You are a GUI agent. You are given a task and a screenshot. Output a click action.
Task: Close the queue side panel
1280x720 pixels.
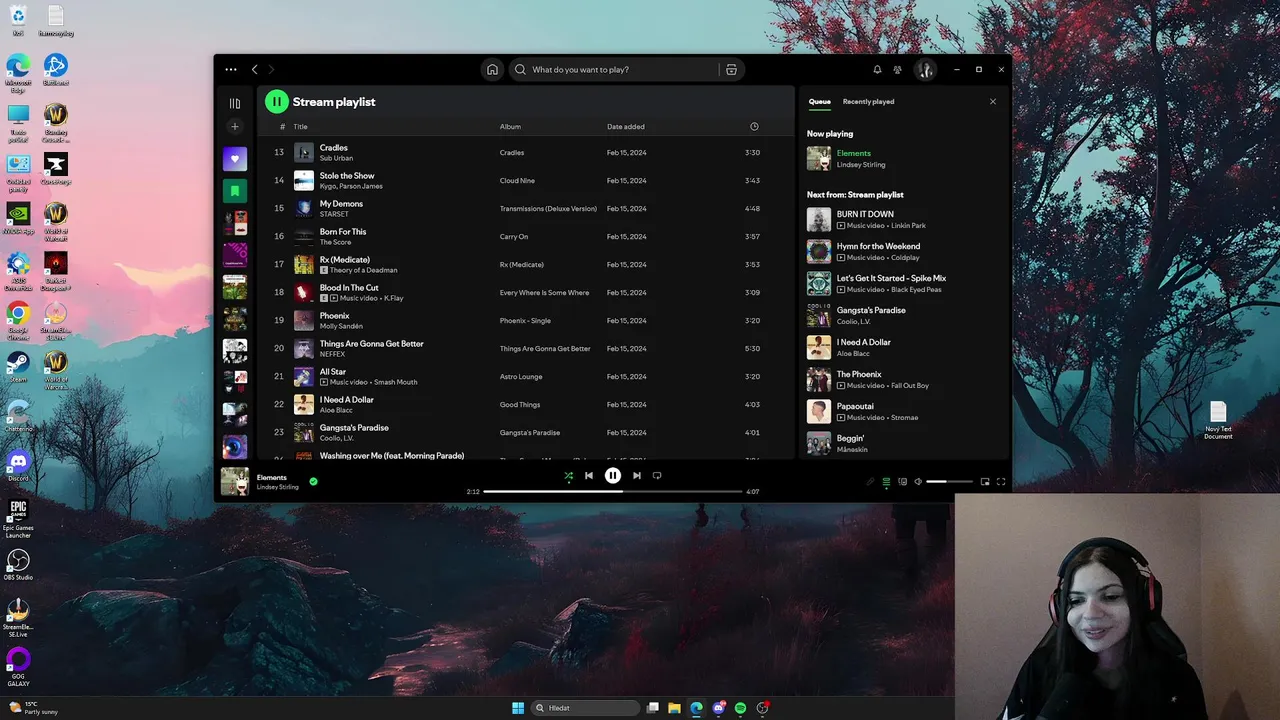click(x=993, y=102)
